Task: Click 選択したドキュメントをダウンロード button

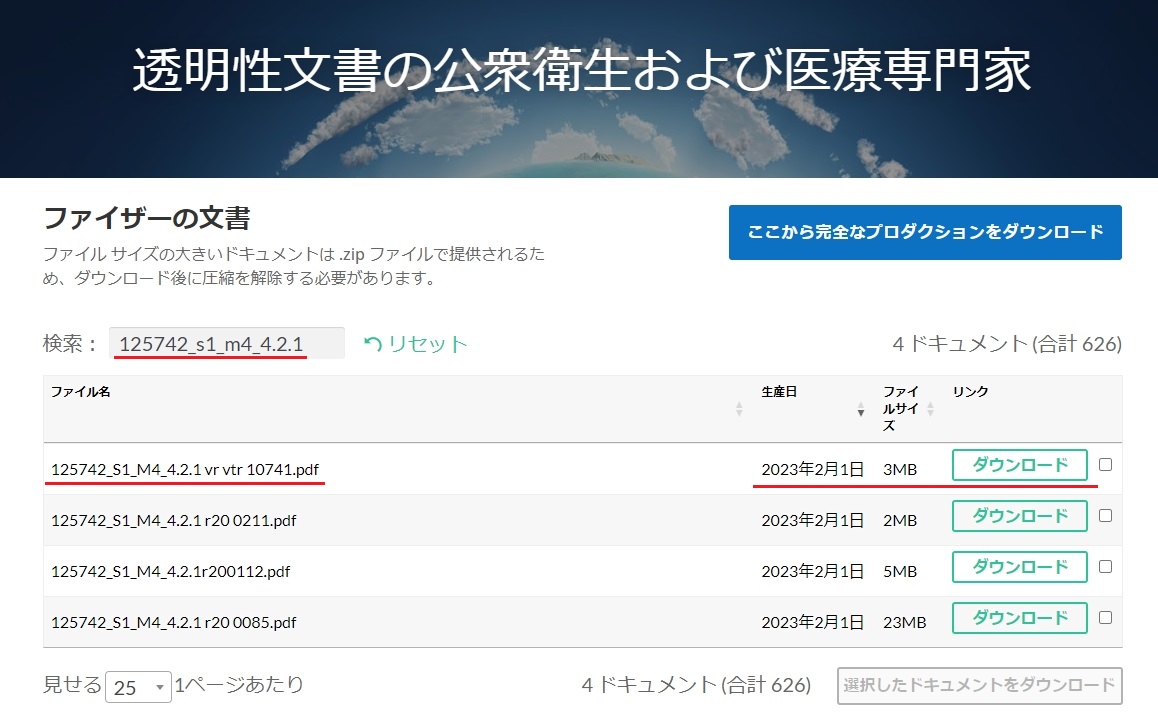Action: 979,686
